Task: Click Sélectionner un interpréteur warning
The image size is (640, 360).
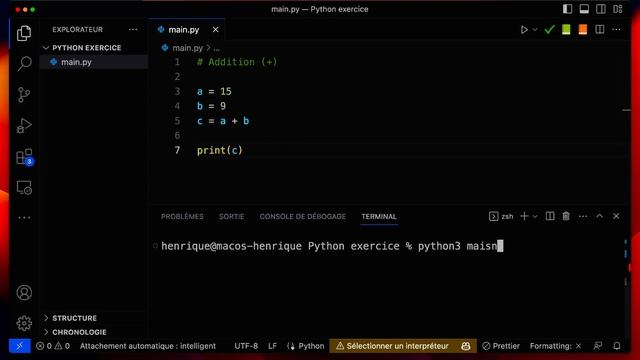Action: 392,346
